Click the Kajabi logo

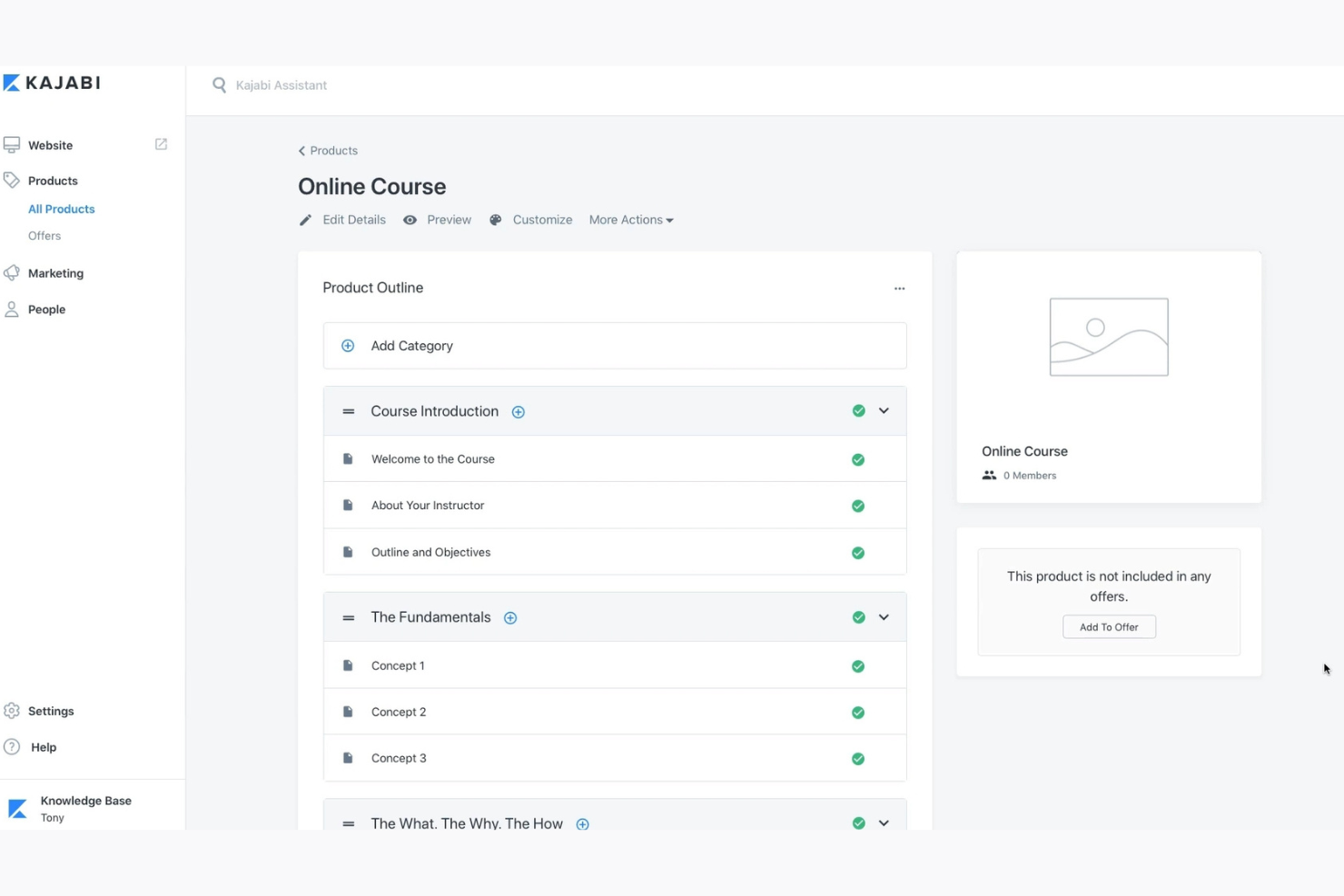pos(52,82)
